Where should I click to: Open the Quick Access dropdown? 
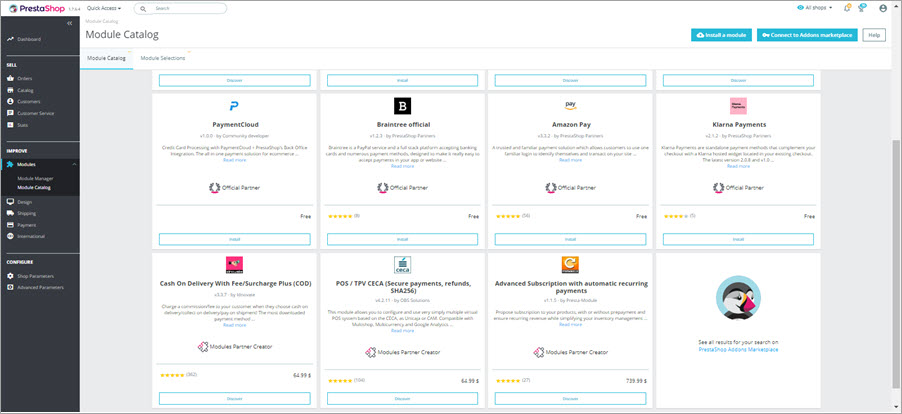pyautogui.click(x=104, y=9)
